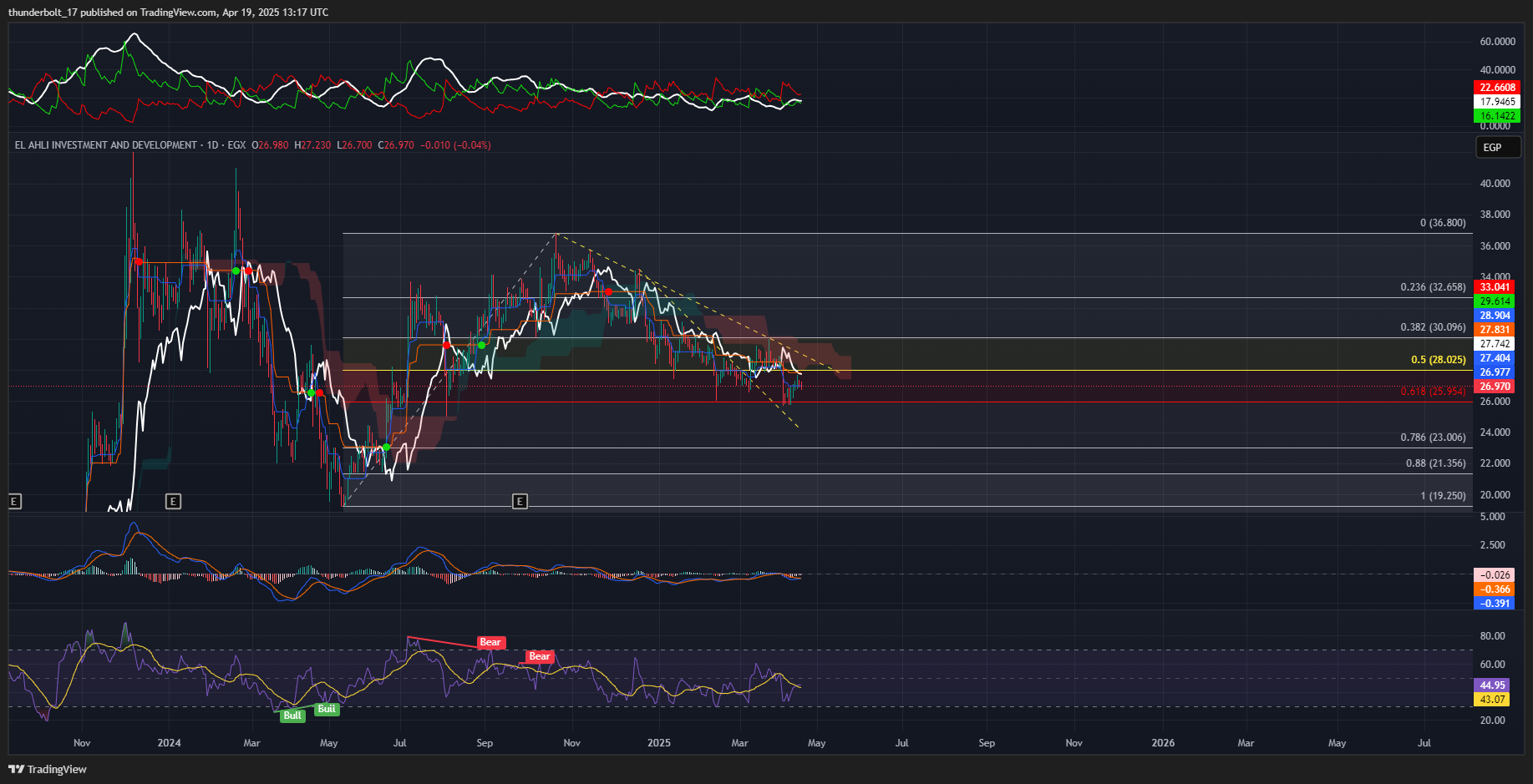Click the high value H27.230 in legend

[312, 145]
